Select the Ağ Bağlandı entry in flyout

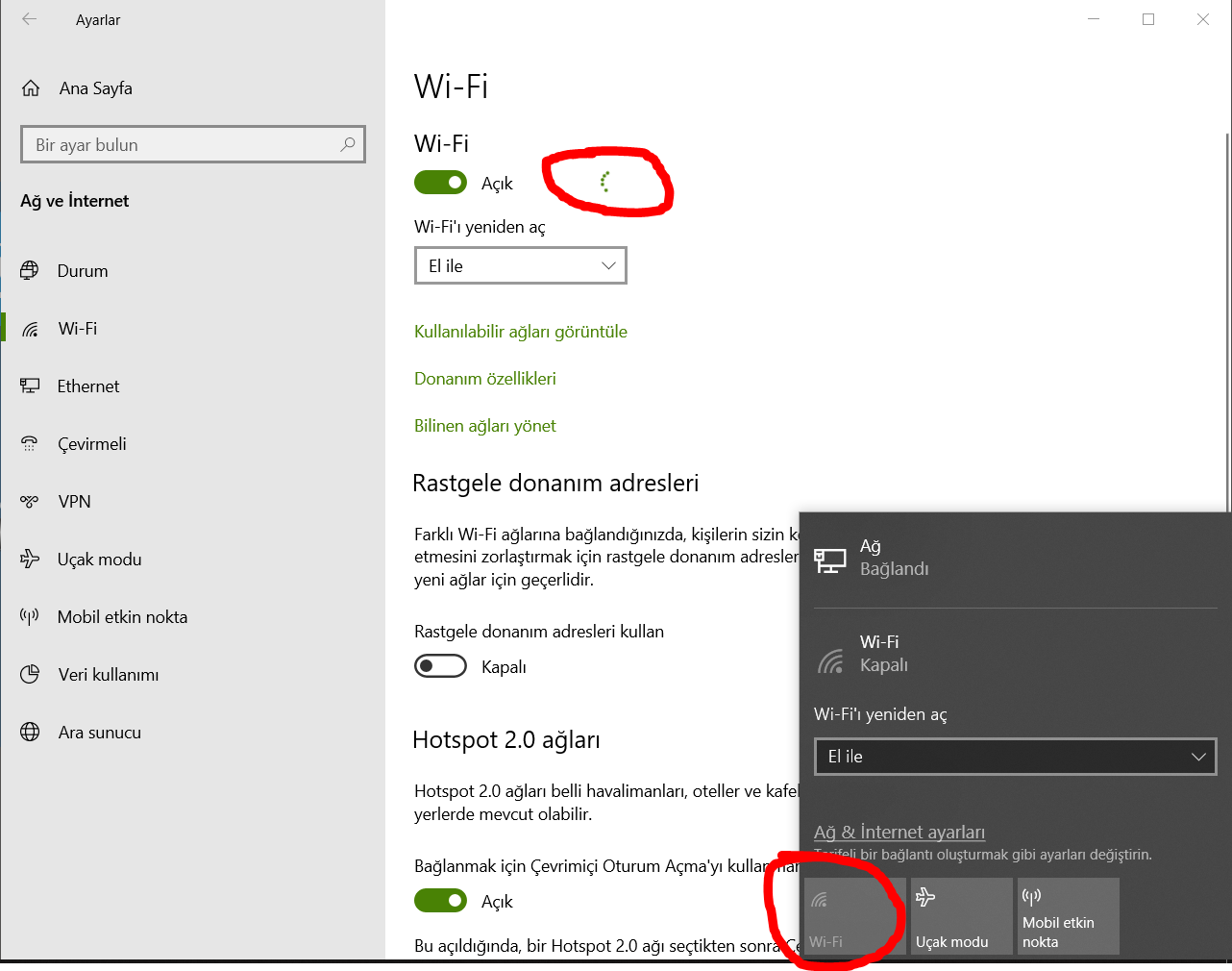1015,559
